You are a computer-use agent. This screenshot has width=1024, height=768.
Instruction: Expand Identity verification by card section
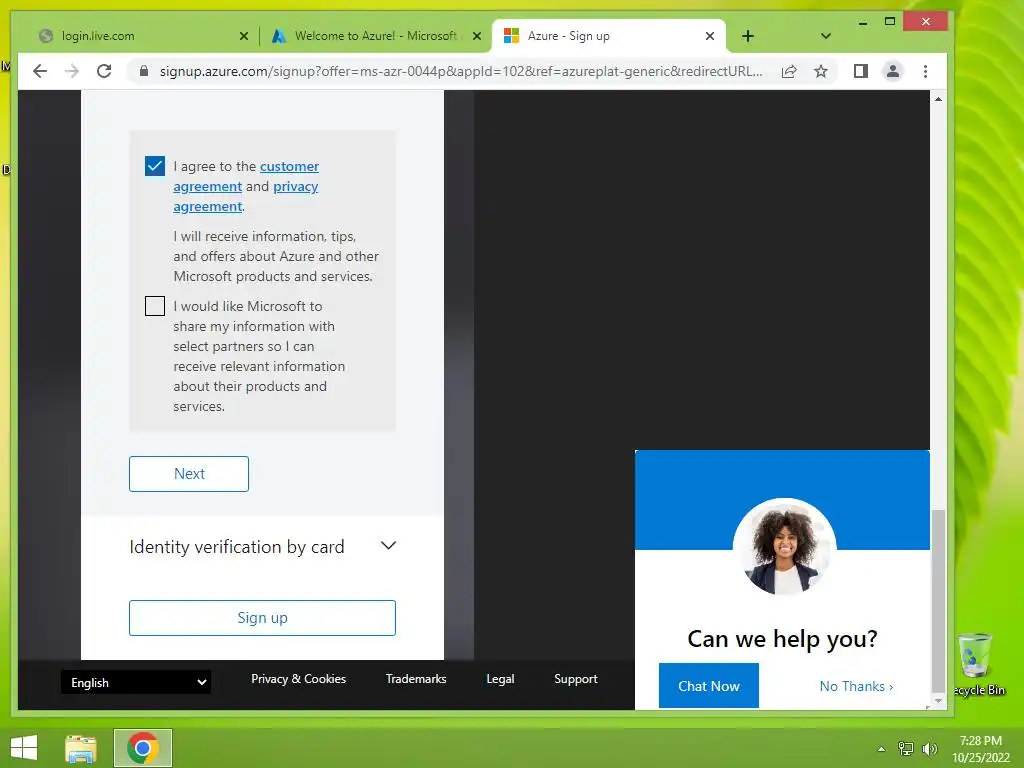(x=263, y=546)
